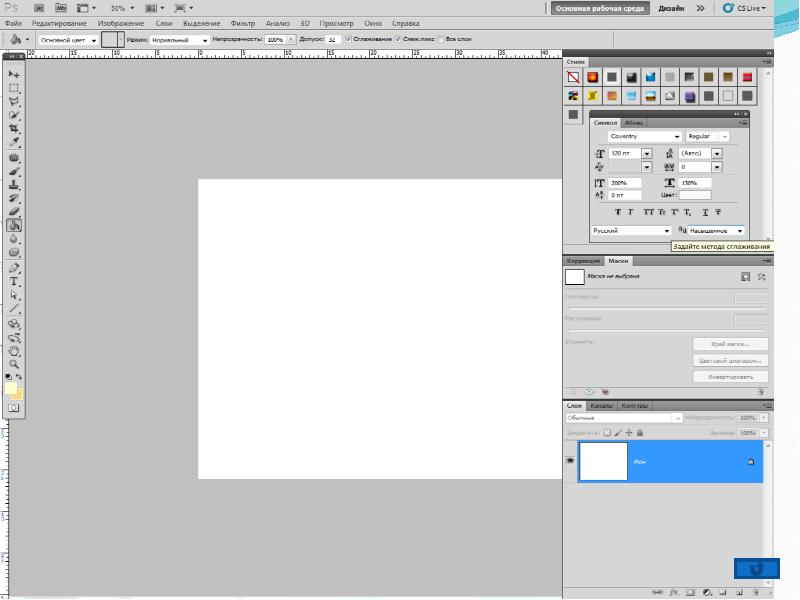Viewport: 800px width, 600px height.
Task: Open the Фильтр menu
Action: point(242,23)
